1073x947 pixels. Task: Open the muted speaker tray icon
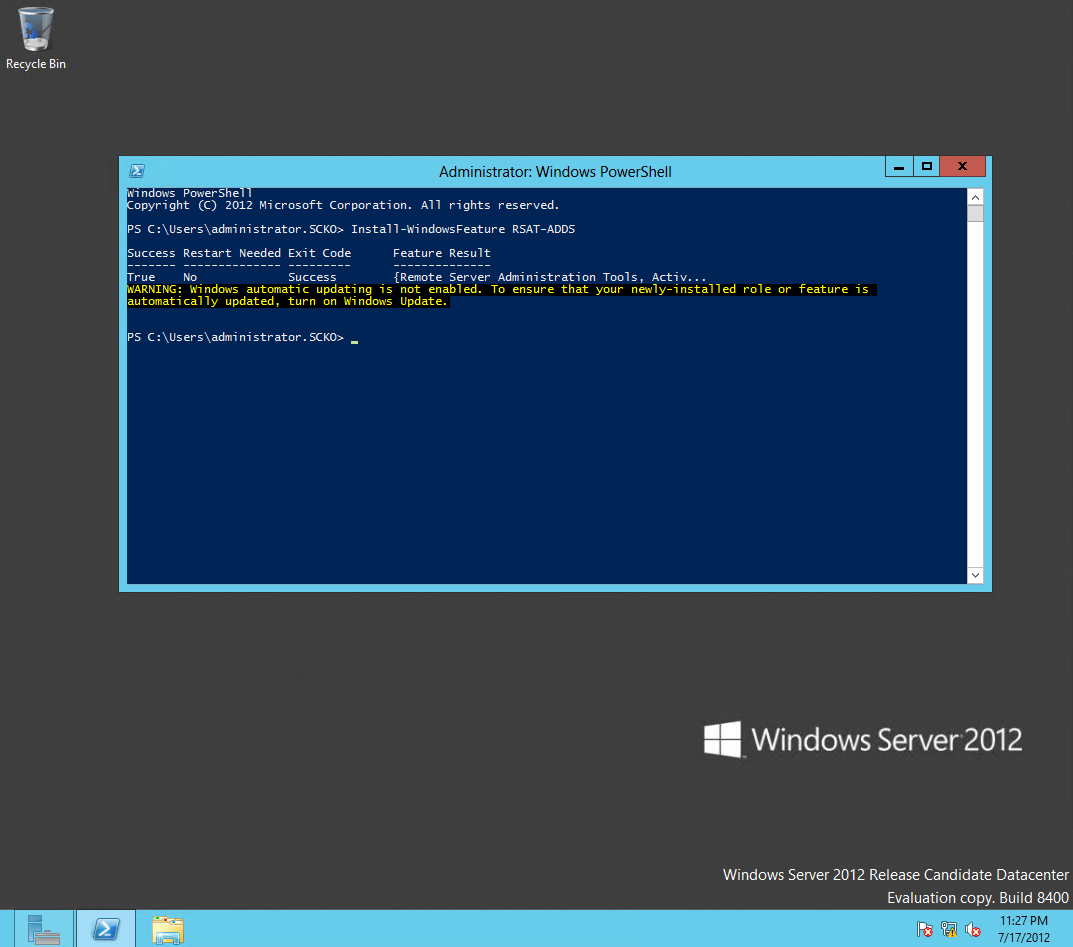click(972, 929)
